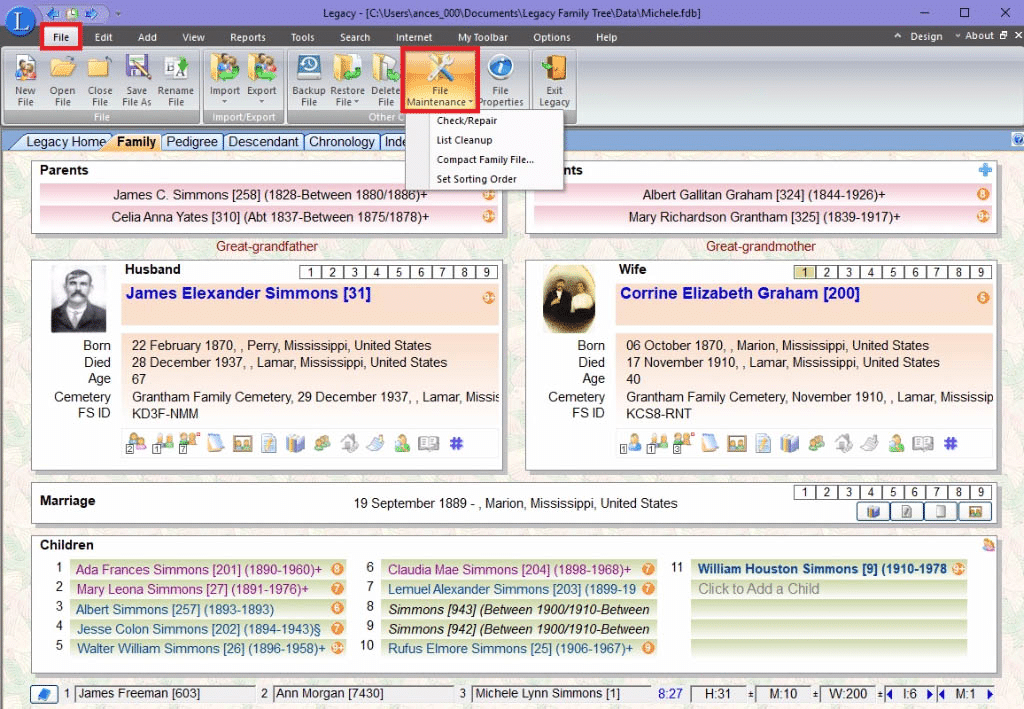1024x709 pixels.
Task: Toggle wife tag box 4
Action: click(871, 272)
